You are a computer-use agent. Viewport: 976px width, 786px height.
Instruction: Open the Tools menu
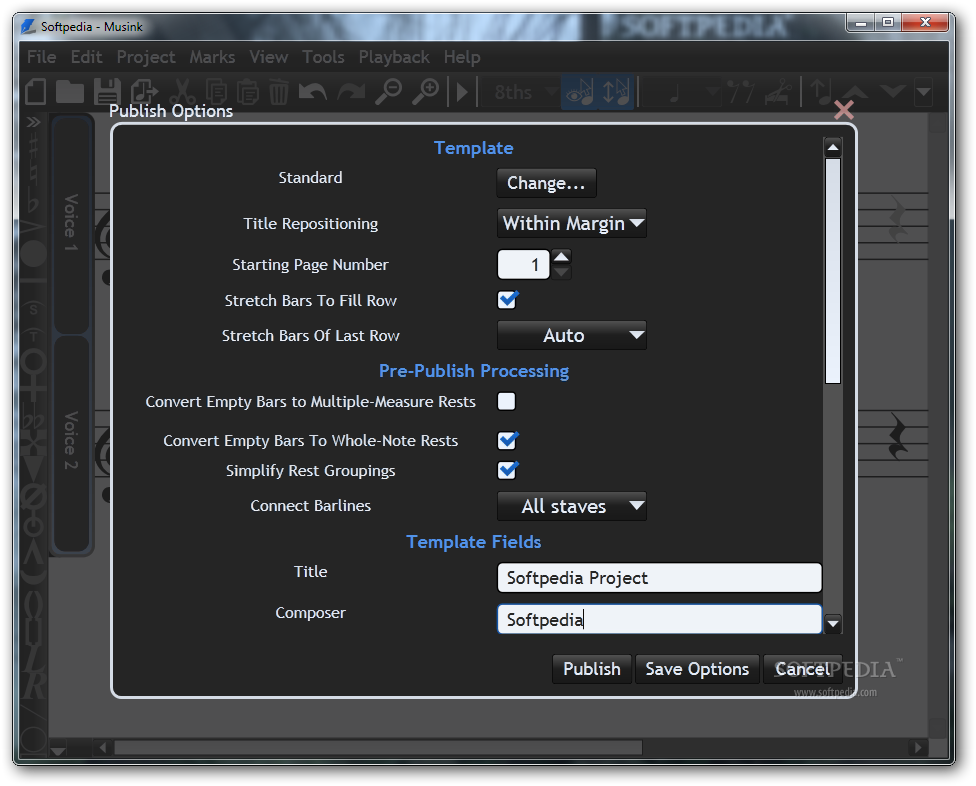click(323, 57)
